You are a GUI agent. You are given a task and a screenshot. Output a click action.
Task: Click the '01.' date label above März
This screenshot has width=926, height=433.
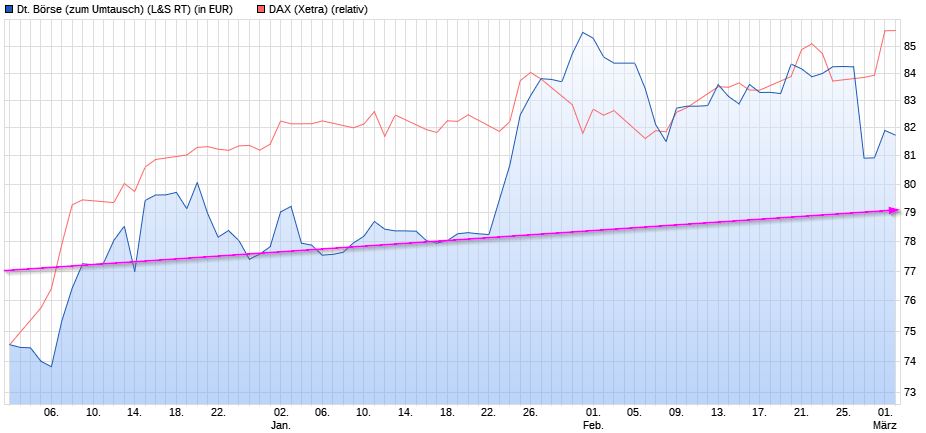pos(886,413)
